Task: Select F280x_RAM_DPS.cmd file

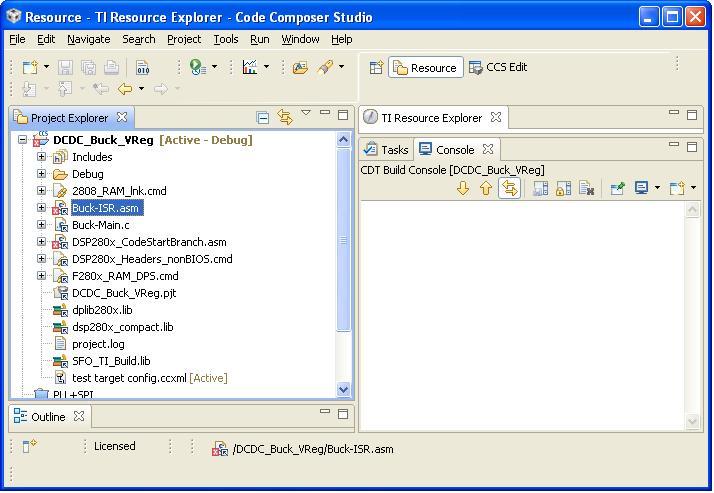Action: pos(125,276)
